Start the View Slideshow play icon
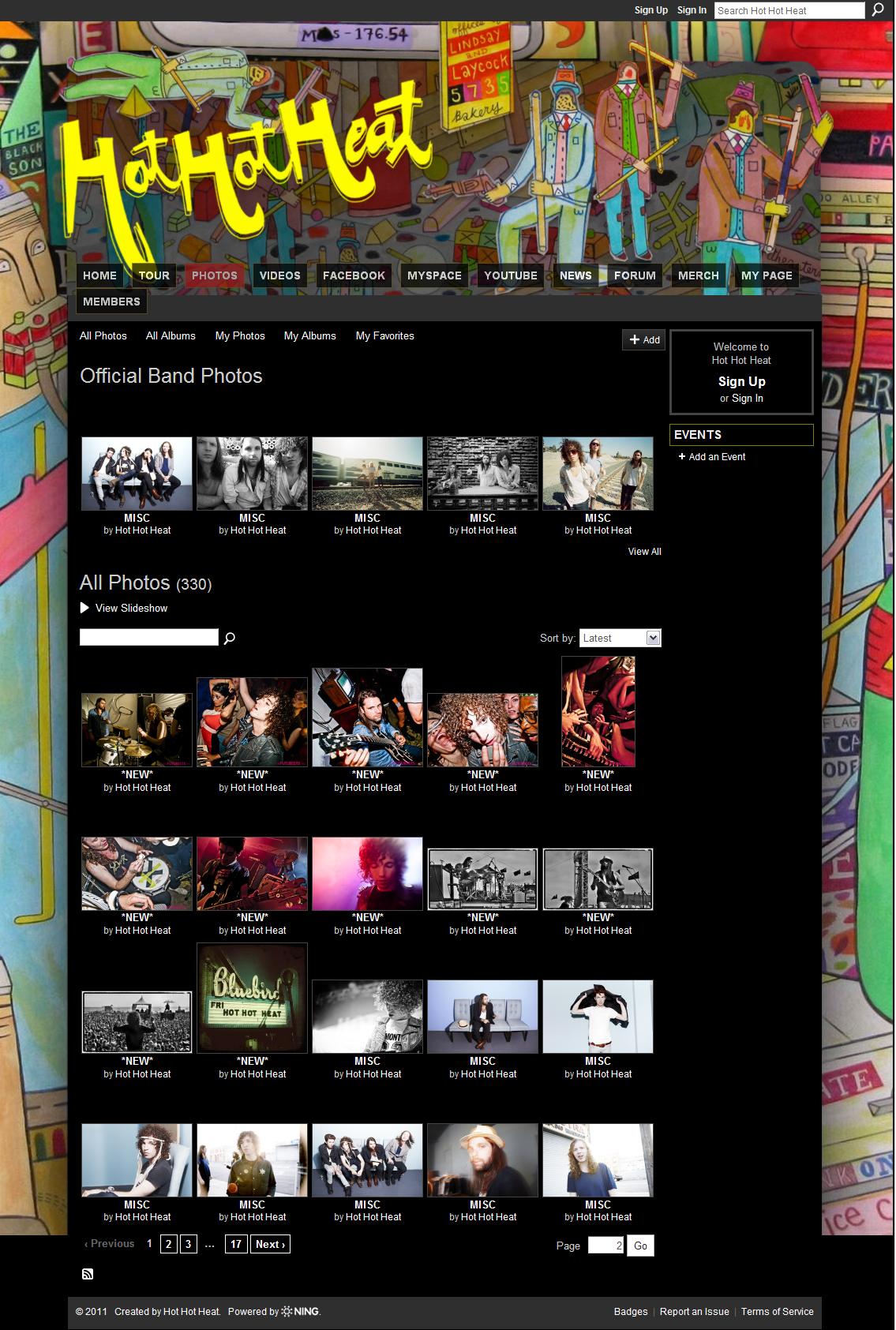Screen dimensions: 896x1330 [84, 608]
